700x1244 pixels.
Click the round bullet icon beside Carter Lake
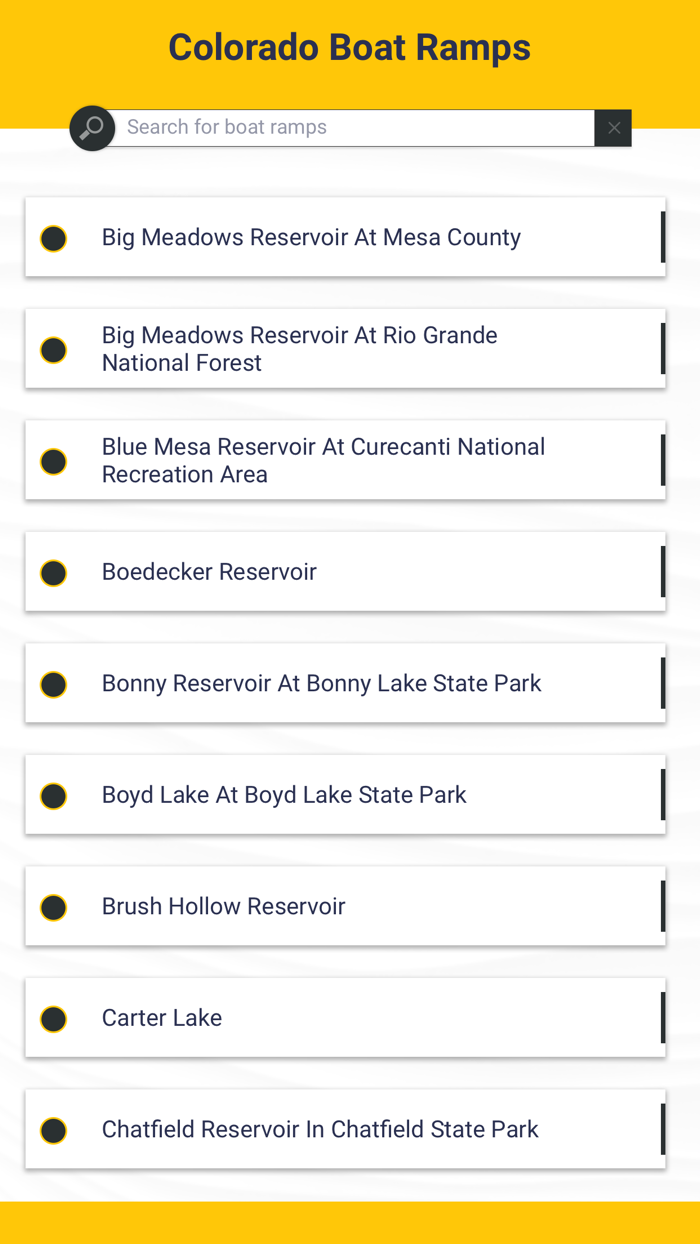pyautogui.click(x=53, y=1019)
